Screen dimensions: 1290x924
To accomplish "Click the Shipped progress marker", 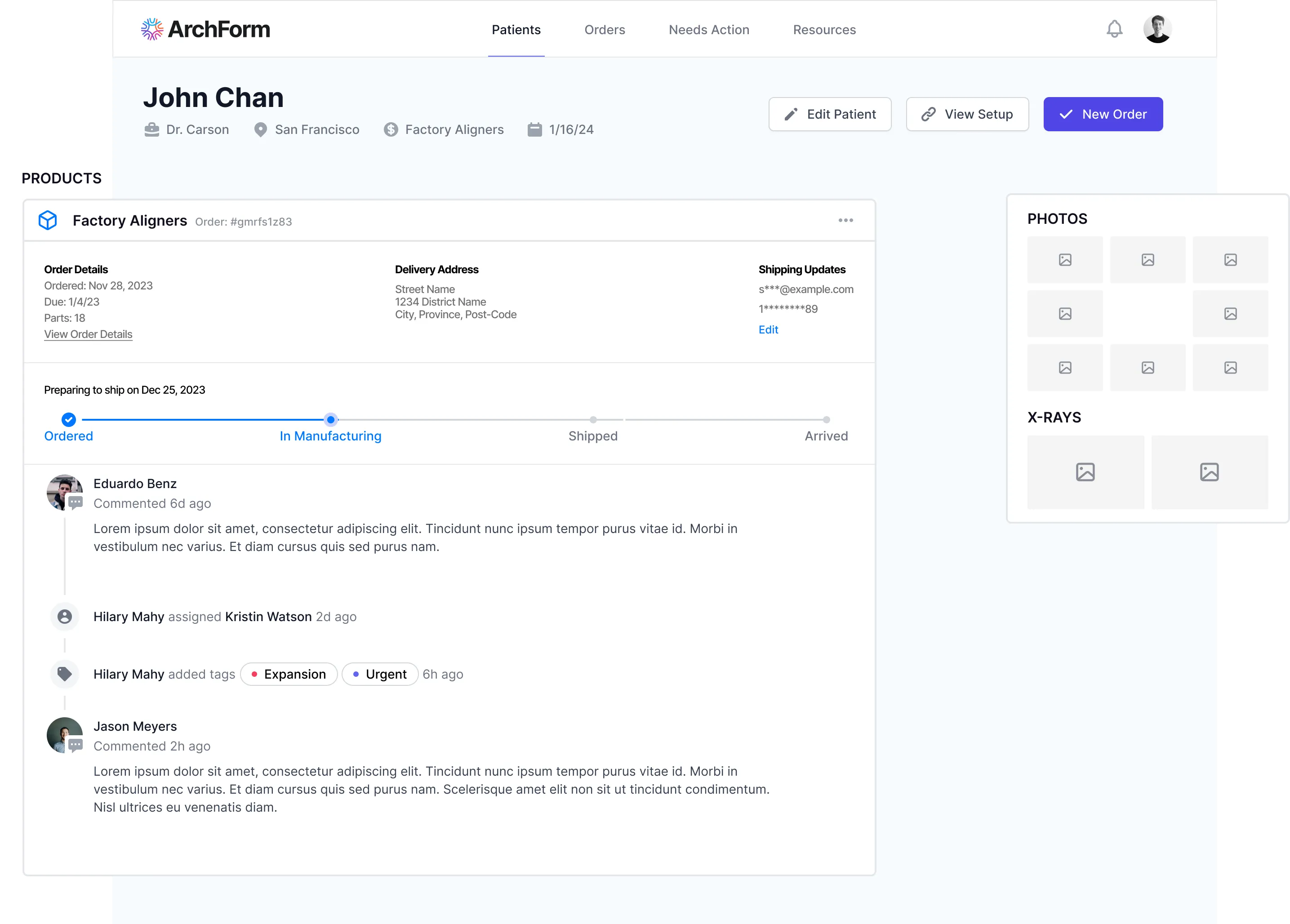I will pos(593,420).
